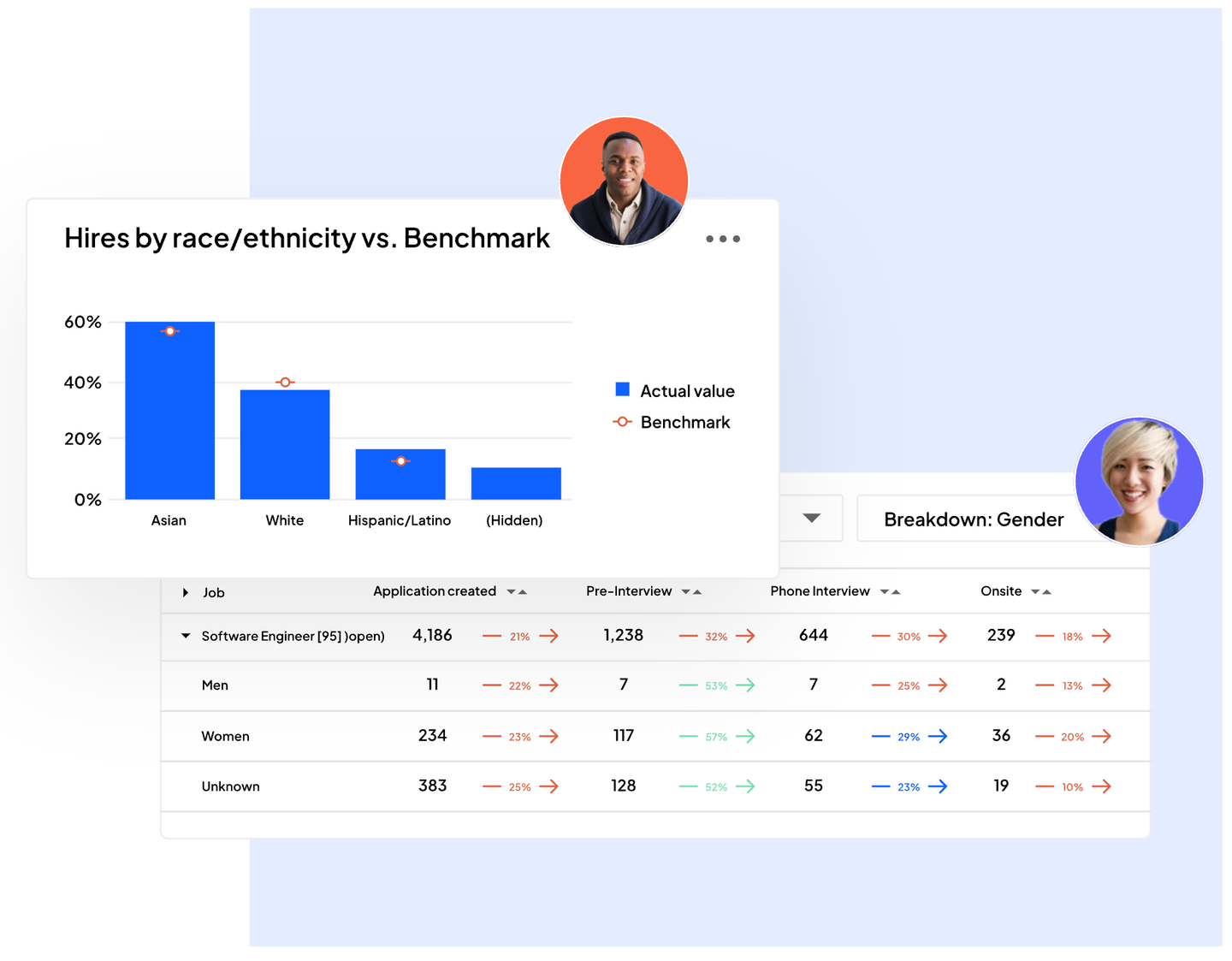Click the 57% green arrow in Women row
The image size is (1232, 961).
pos(718,736)
